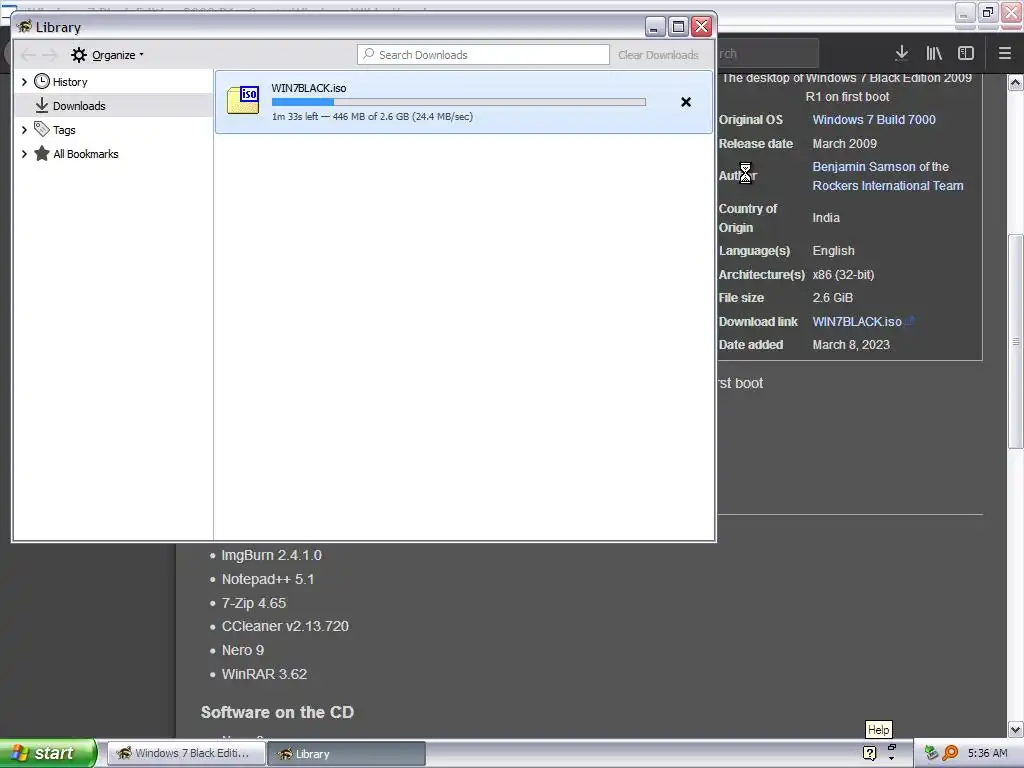Image resolution: width=1024 pixels, height=768 pixels.
Task: Select Tags in the sidebar
Action: (64, 130)
